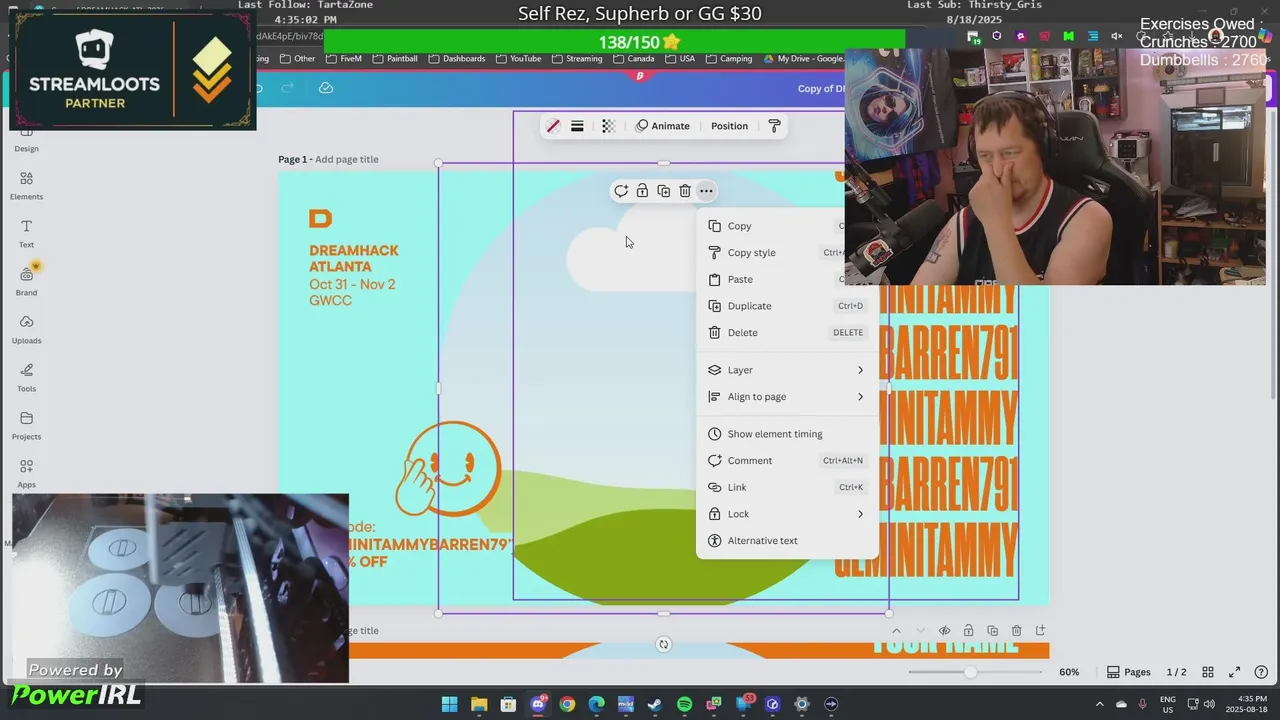Click the Animate button

pos(663,126)
